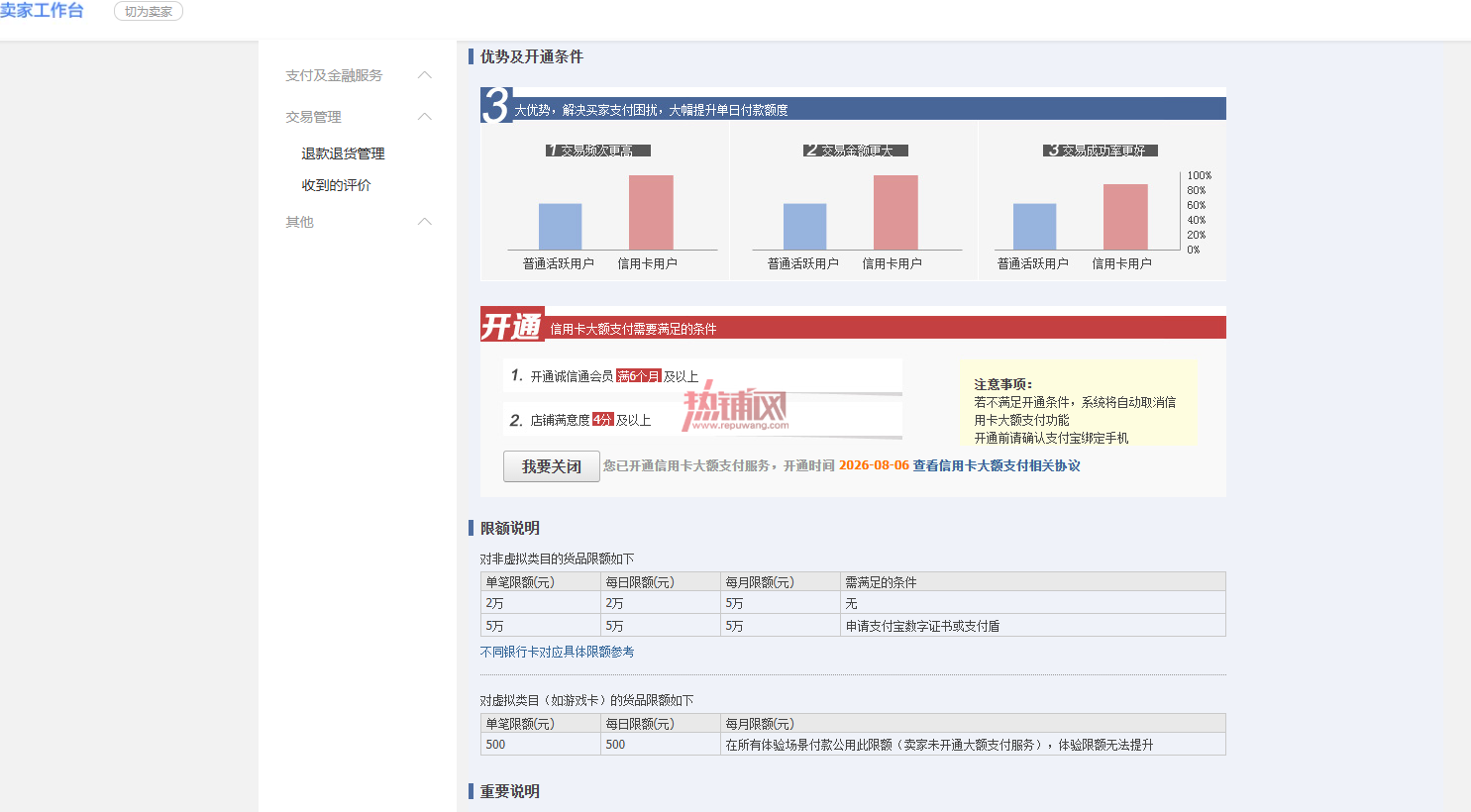This screenshot has width=1471, height=812.
Task: Collapse the 交易管理 section chevron
Action: tap(425, 117)
